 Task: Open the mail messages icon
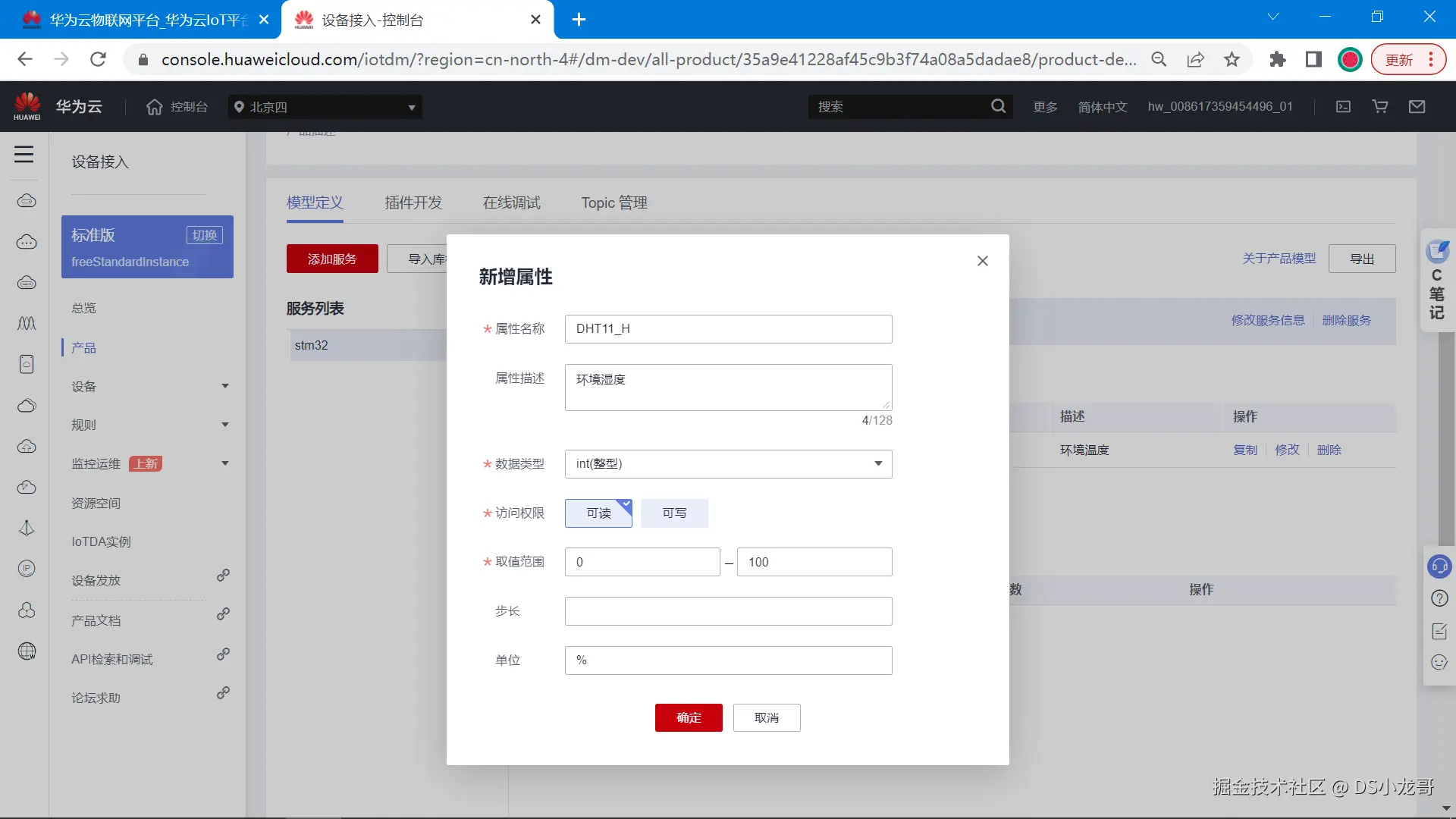pyautogui.click(x=1417, y=107)
